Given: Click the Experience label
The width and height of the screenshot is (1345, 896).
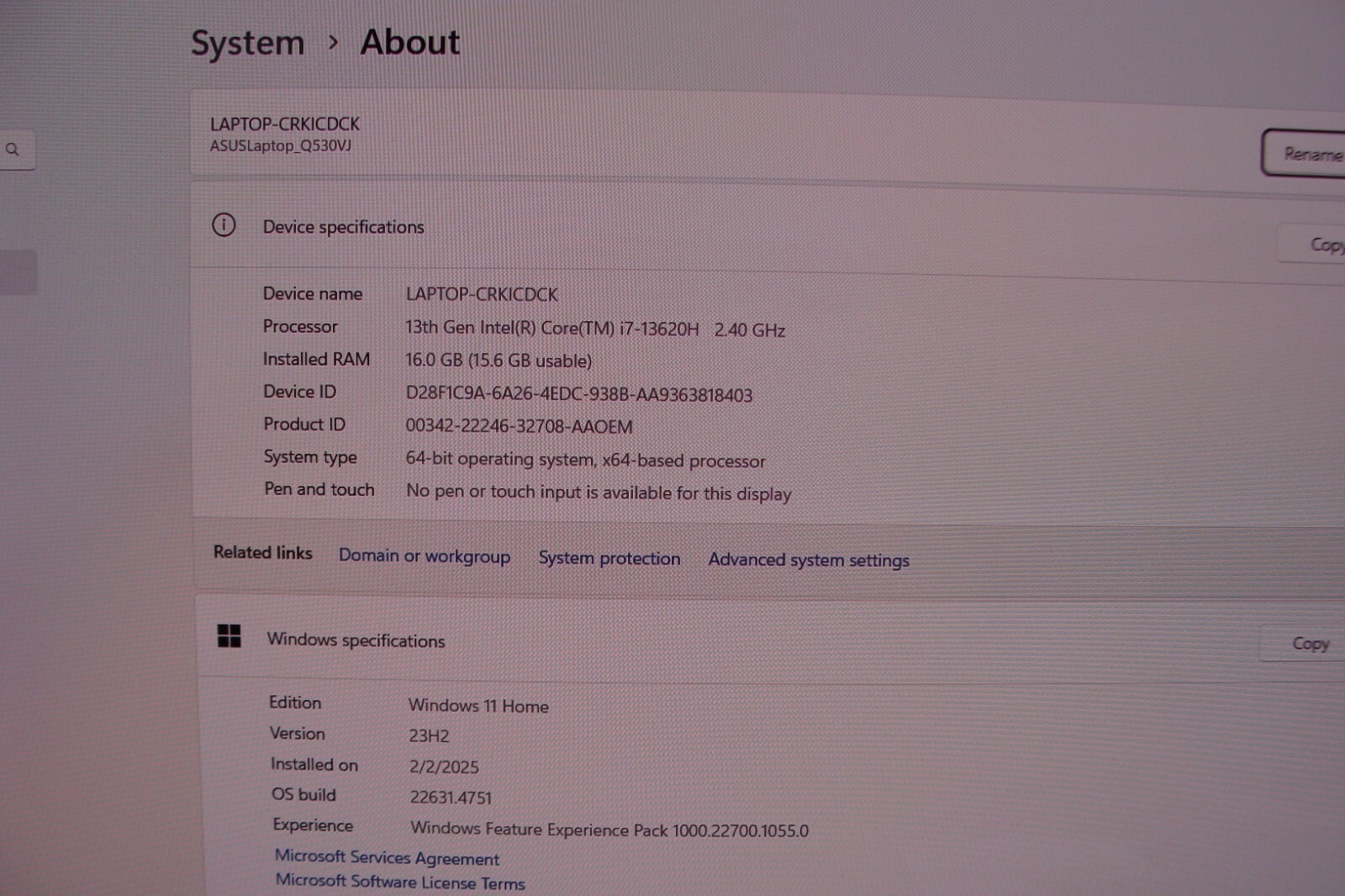Looking at the screenshot, I should click(x=313, y=825).
